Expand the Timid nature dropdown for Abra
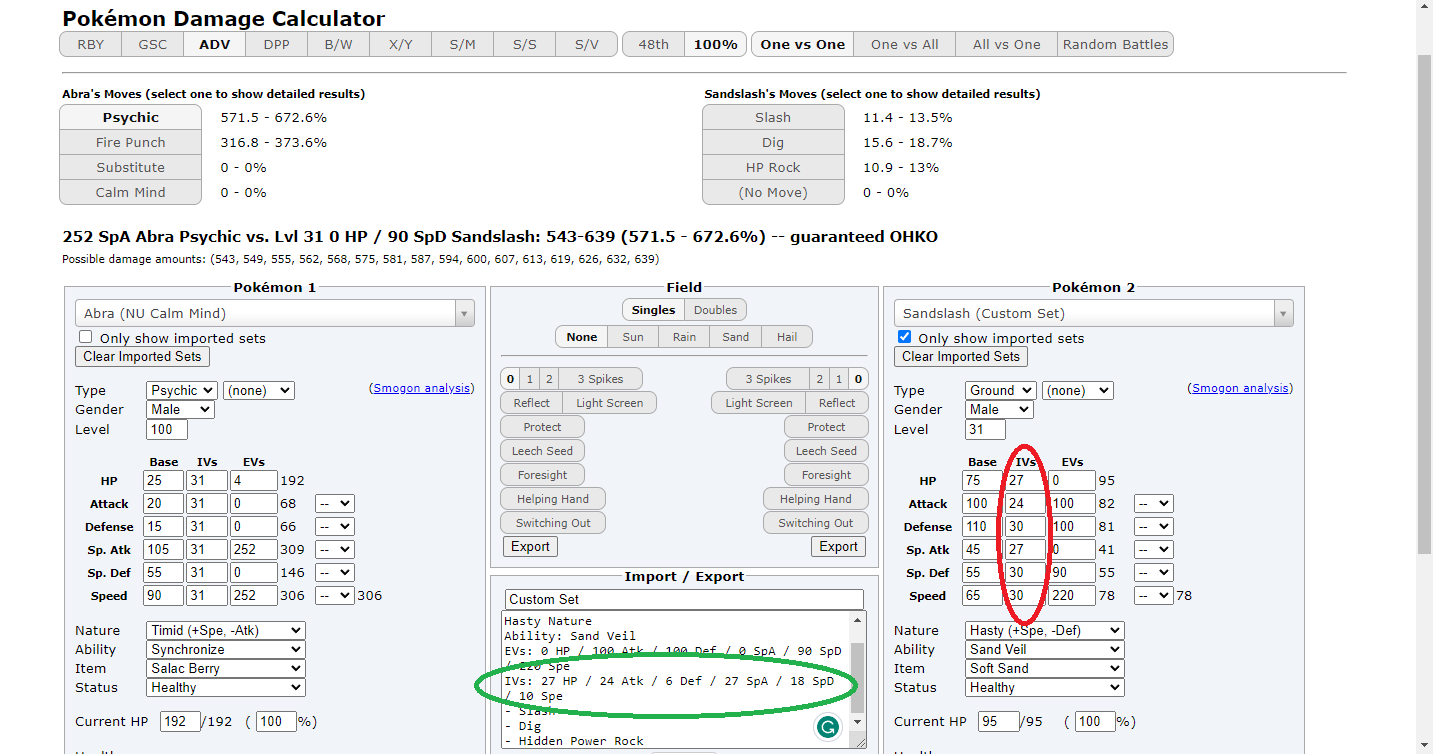 tap(224, 631)
